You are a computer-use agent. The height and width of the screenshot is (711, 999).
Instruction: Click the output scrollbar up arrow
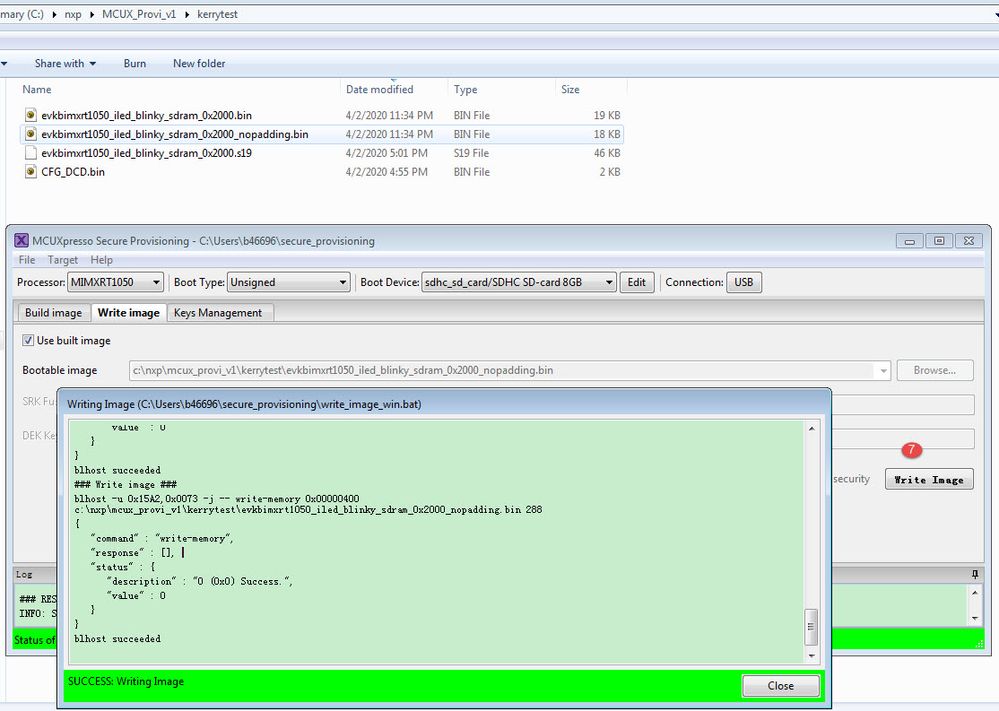[x=811, y=428]
